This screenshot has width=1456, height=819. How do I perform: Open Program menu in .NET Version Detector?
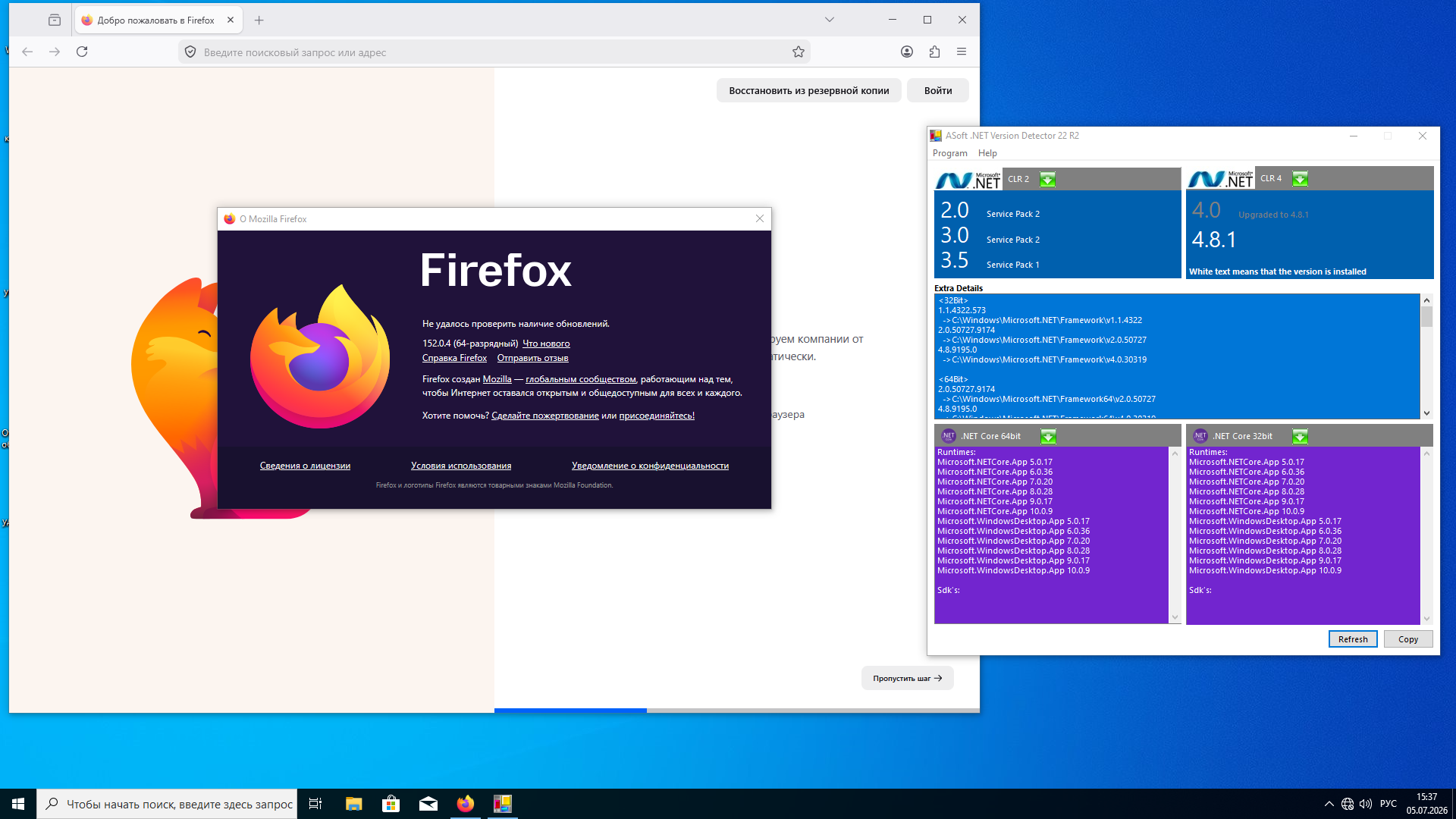(x=949, y=153)
